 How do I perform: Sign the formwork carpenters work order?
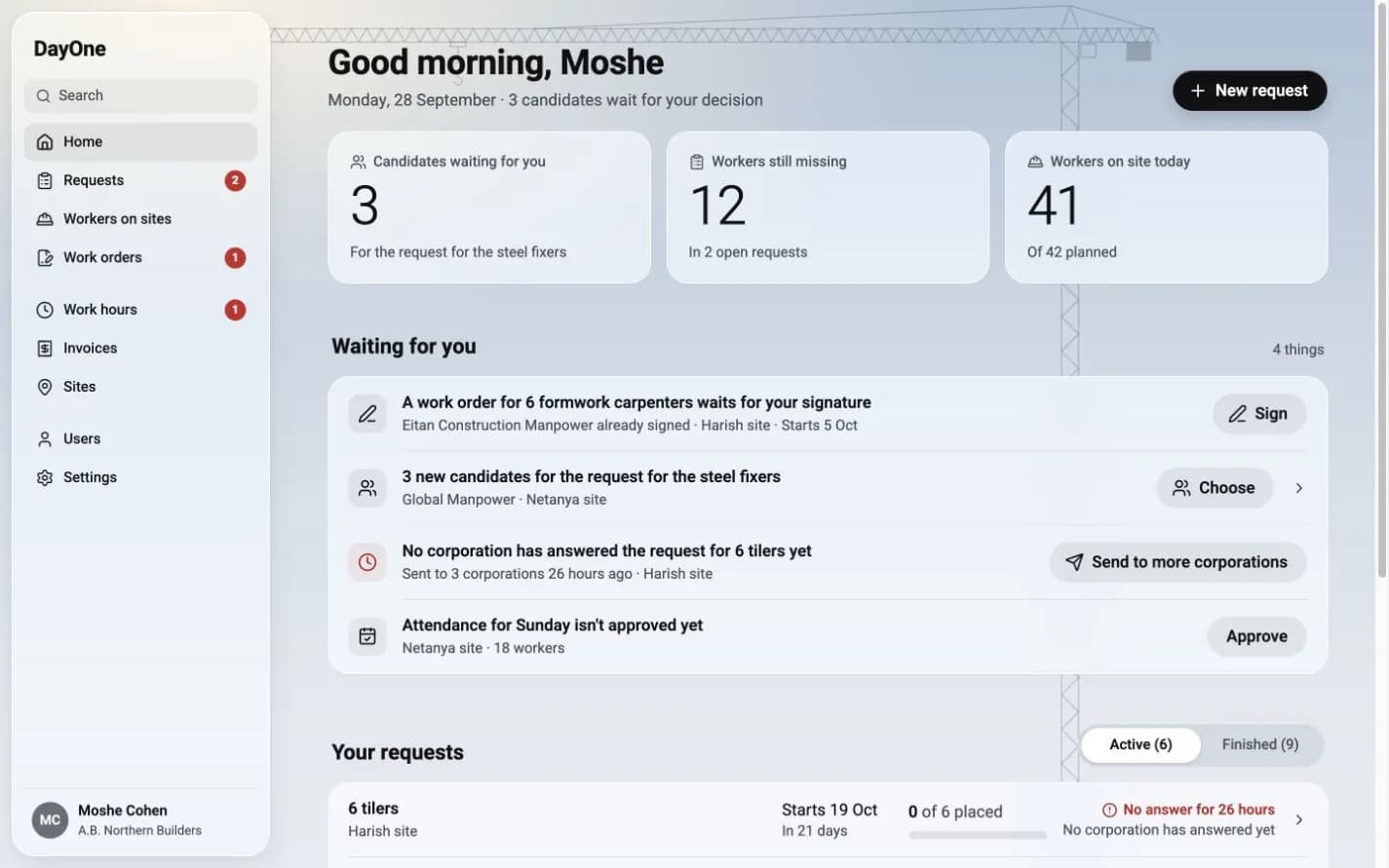pyautogui.click(x=1259, y=414)
